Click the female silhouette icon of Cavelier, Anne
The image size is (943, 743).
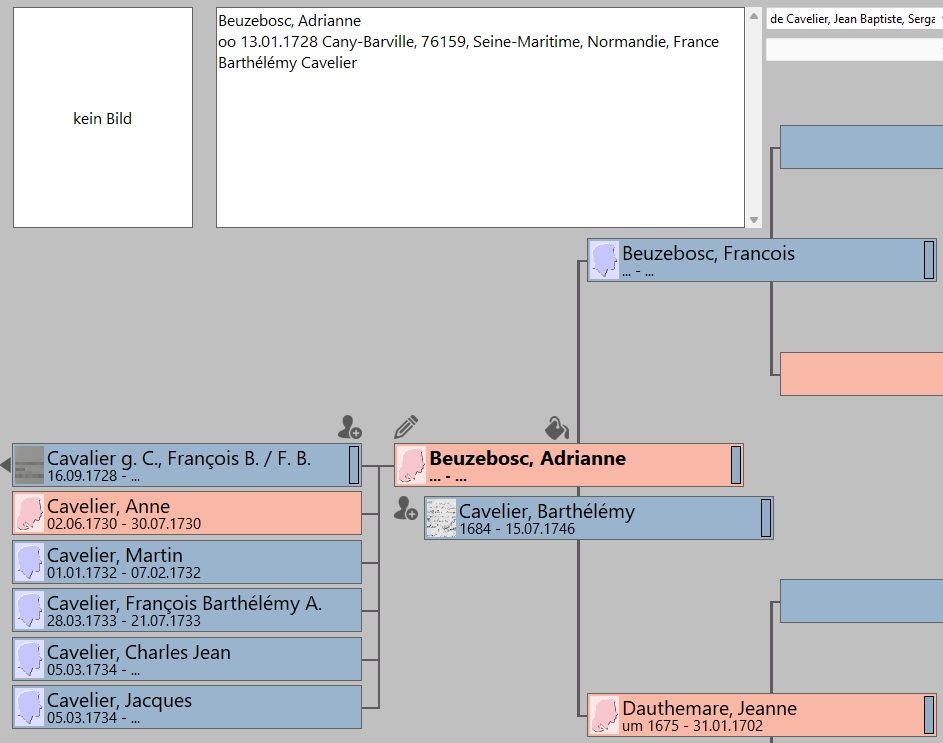pos(29,513)
